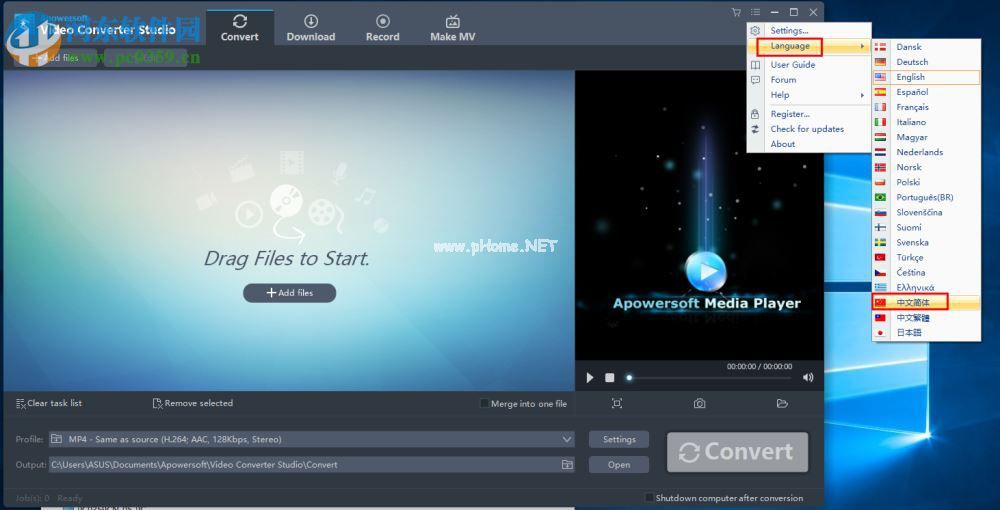1000x510 pixels.
Task: Click the Open output button
Action: [619, 465]
